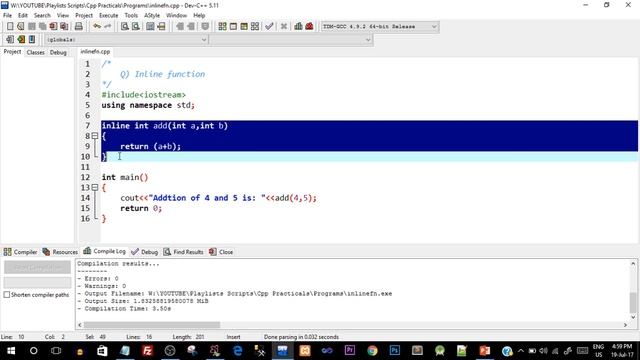The width and height of the screenshot is (640, 360).
Task: Click the Stop Execution X icon
Action: click(284, 27)
